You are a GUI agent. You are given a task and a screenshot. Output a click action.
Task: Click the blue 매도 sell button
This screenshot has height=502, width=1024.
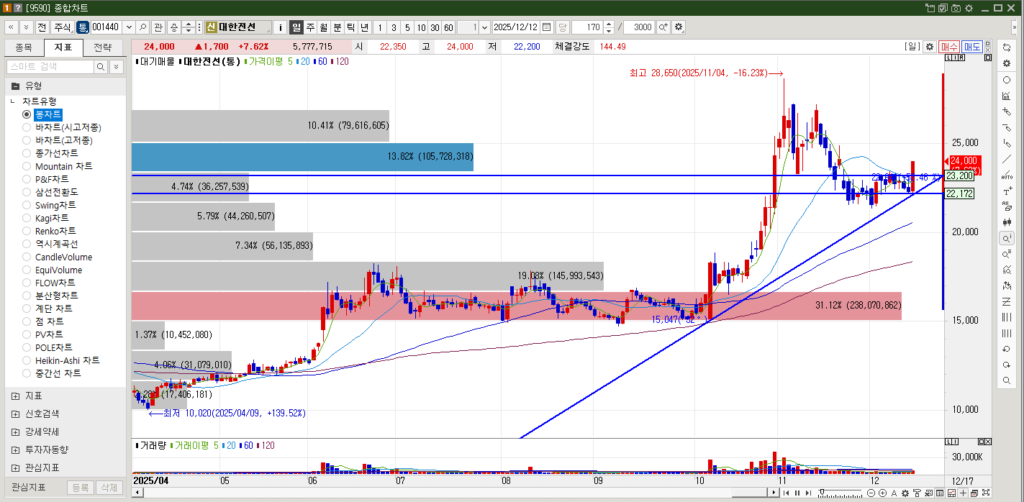[x=971, y=47]
